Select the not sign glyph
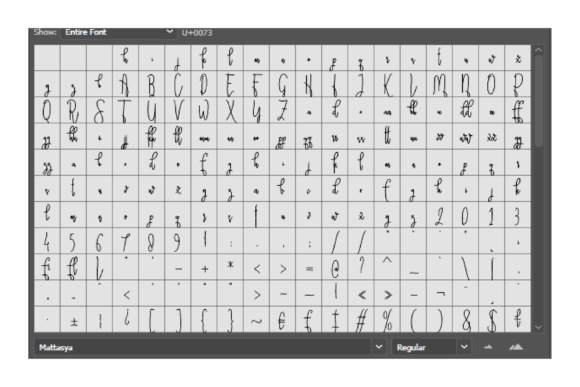580x387 pixels. point(439,293)
